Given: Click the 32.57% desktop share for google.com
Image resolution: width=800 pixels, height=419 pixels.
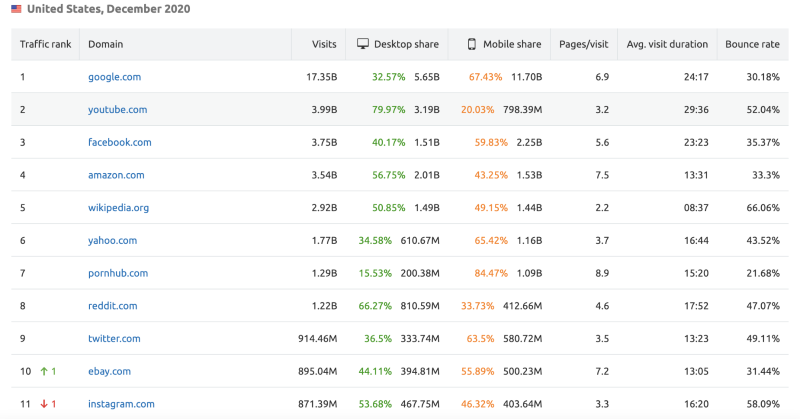Looking at the screenshot, I should tap(388, 77).
